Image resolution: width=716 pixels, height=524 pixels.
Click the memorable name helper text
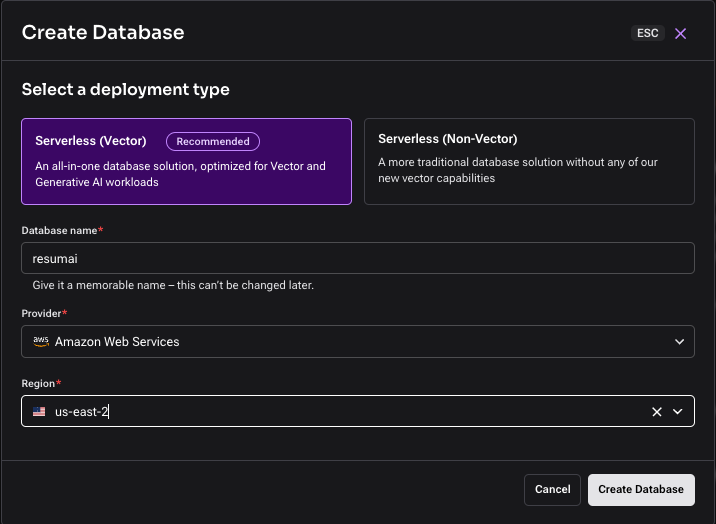(173, 285)
